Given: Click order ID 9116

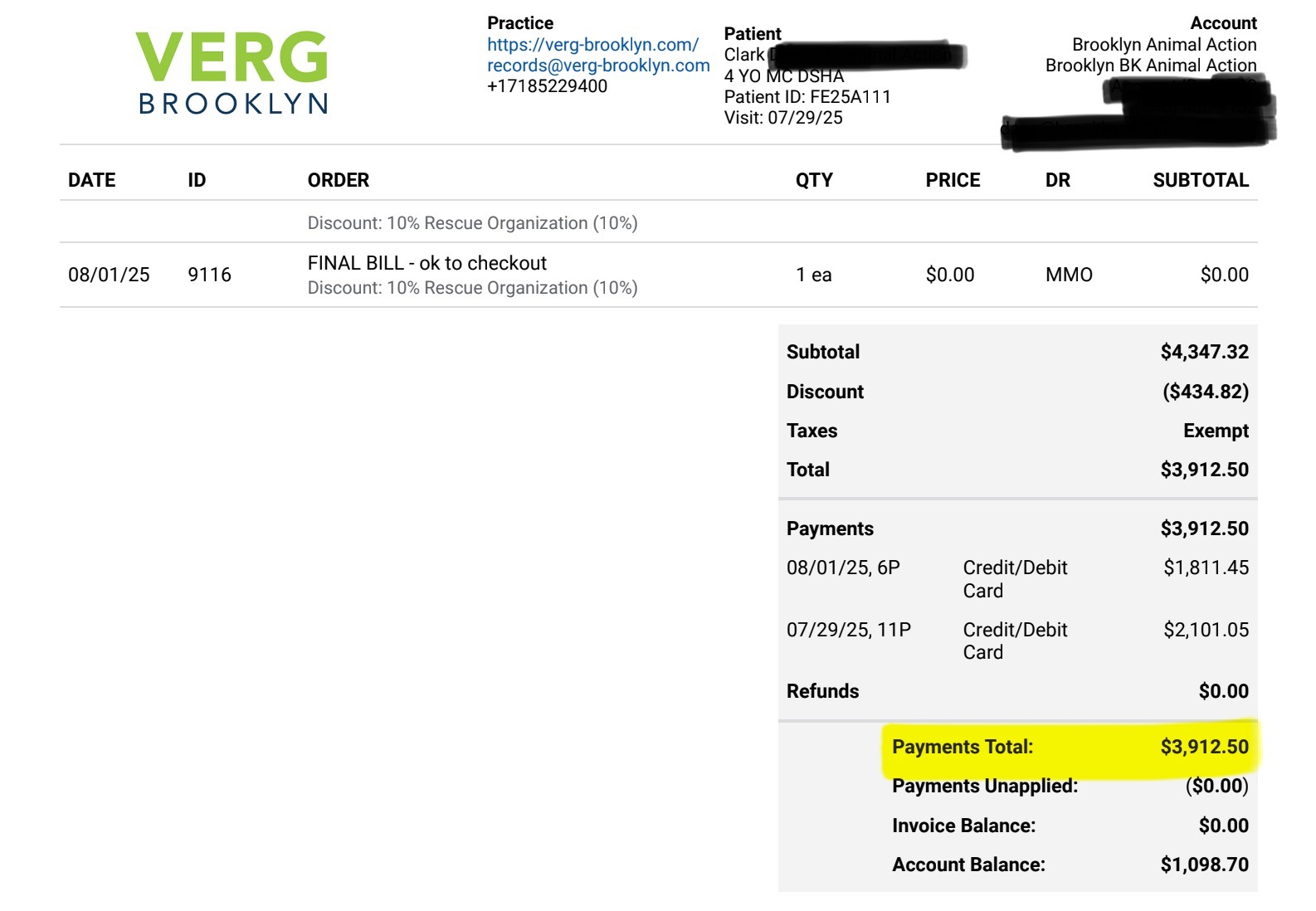Looking at the screenshot, I should [x=209, y=275].
